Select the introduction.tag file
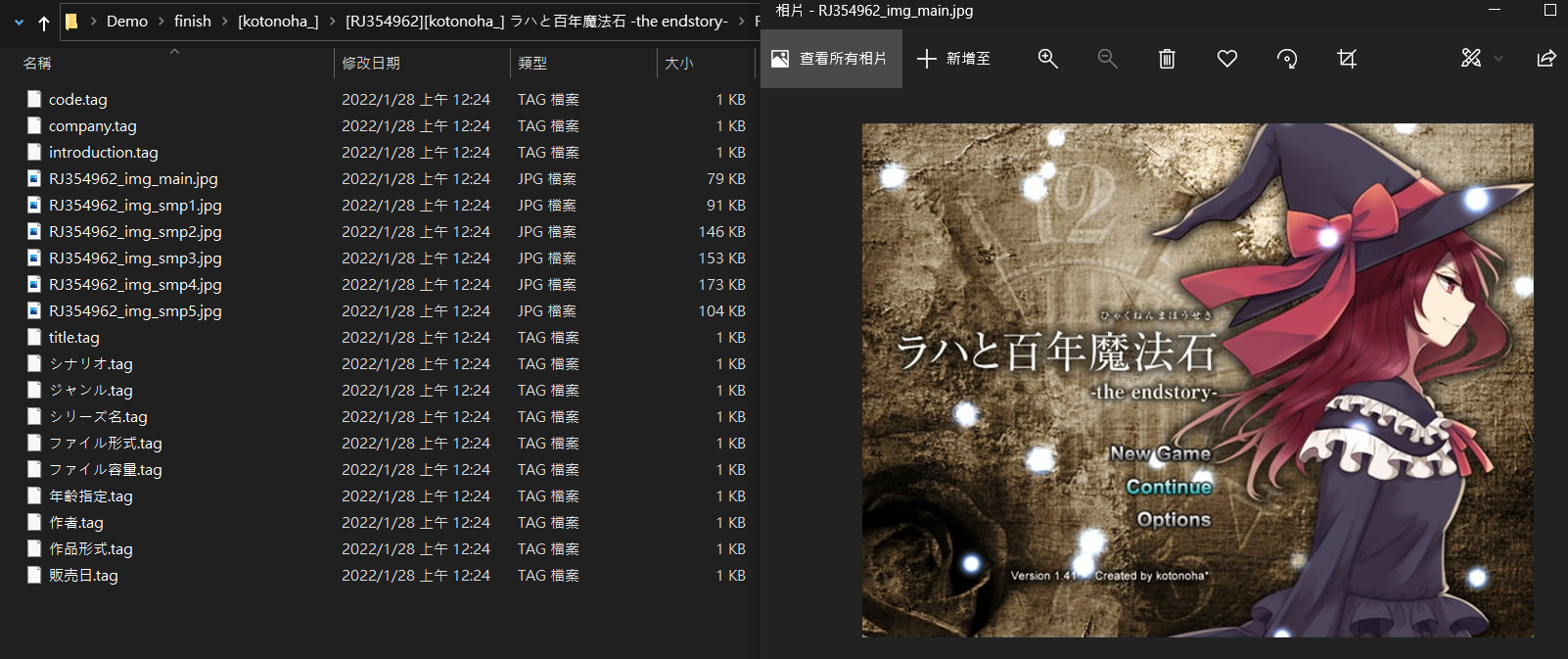The width and height of the screenshot is (1568, 659). (x=104, y=152)
